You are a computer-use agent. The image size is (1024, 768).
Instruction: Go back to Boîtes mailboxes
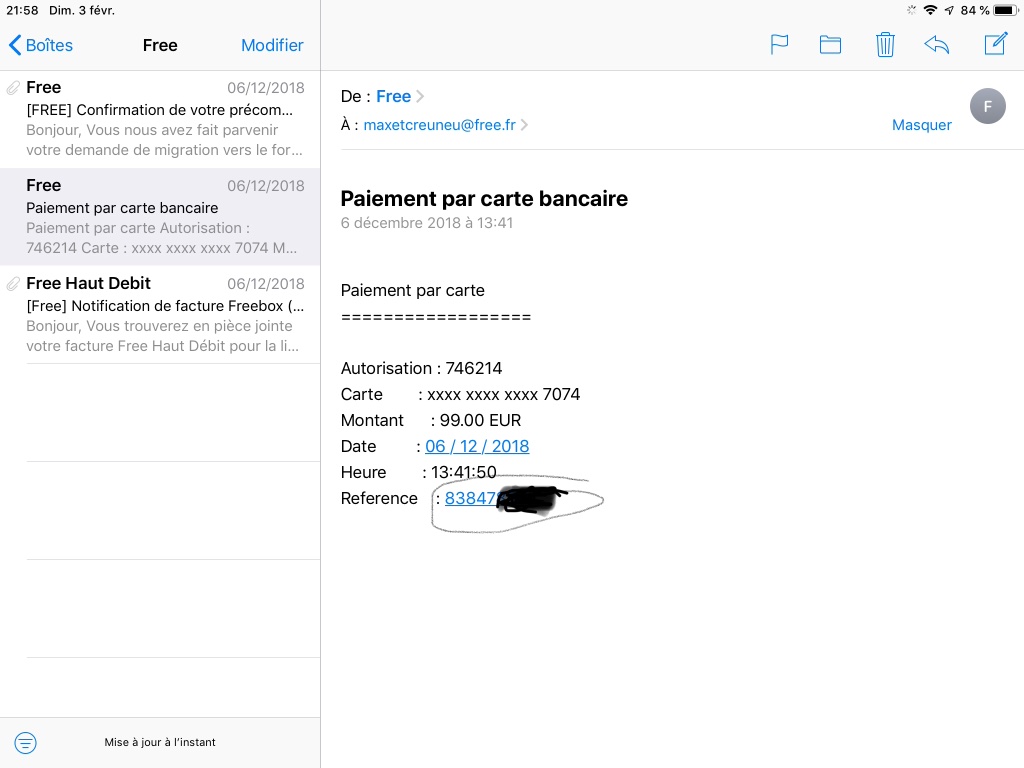(40, 45)
